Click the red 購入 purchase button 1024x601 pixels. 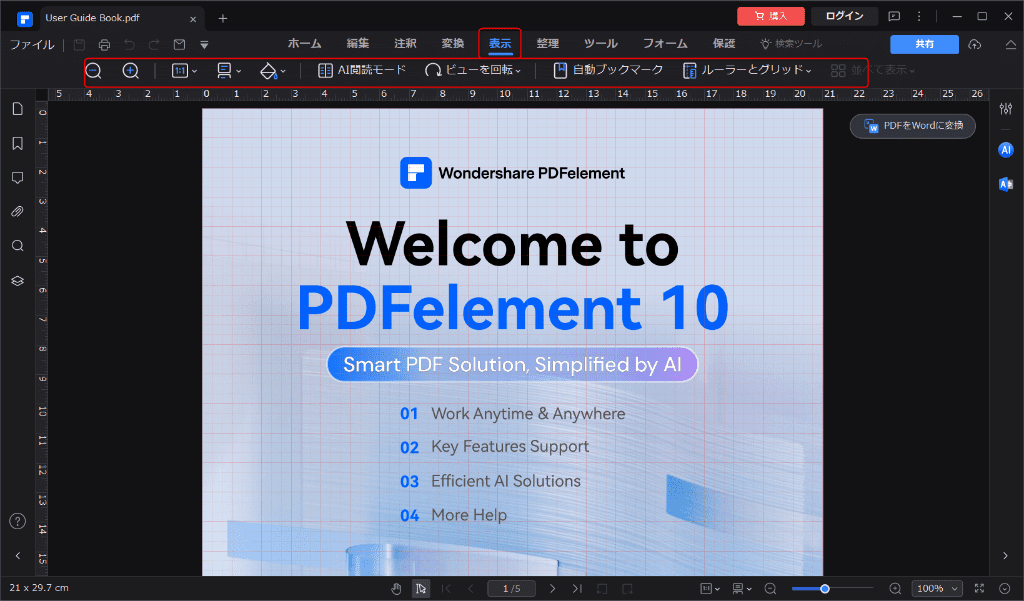point(771,16)
